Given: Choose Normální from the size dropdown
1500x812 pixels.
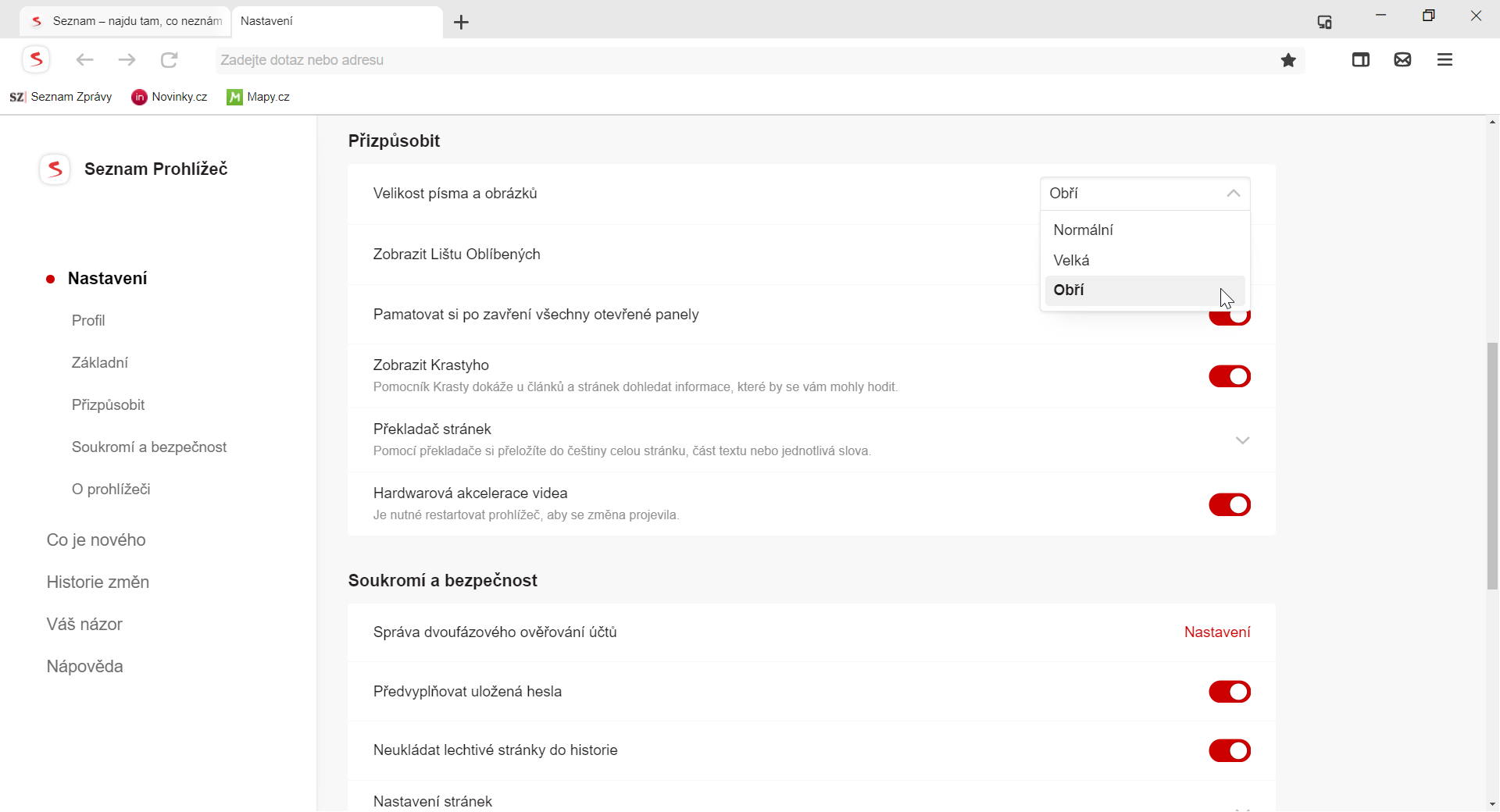Looking at the screenshot, I should (x=1145, y=230).
